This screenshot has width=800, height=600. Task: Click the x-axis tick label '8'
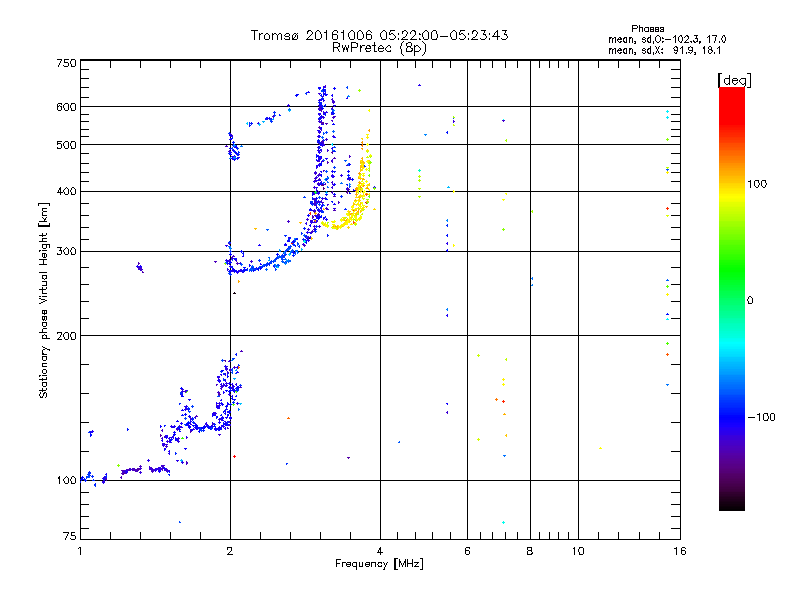pyautogui.click(x=530, y=551)
